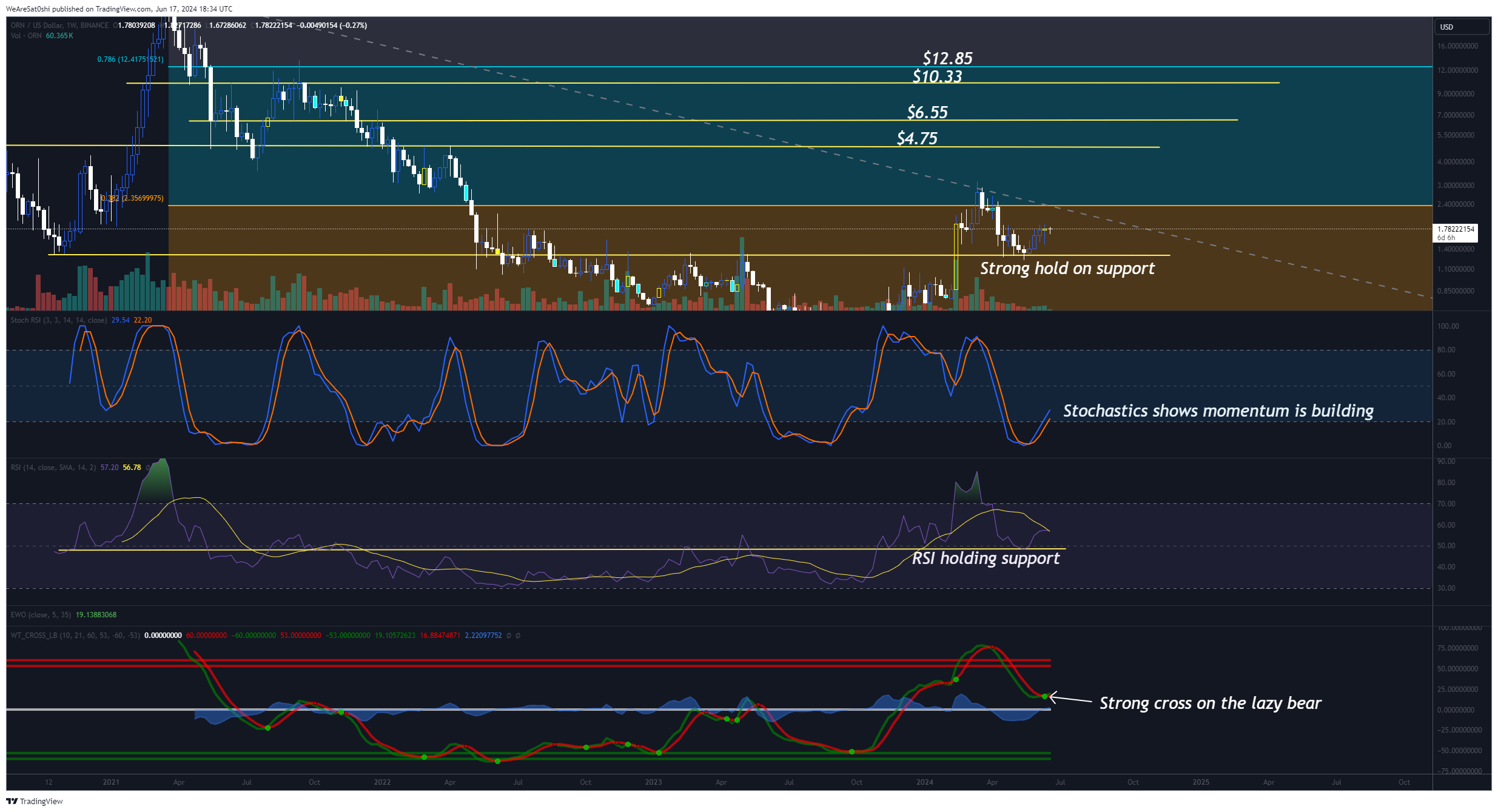Image resolution: width=1498 pixels, height=812 pixels.
Task: Select the $12.85 price target label
Action: (x=948, y=58)
